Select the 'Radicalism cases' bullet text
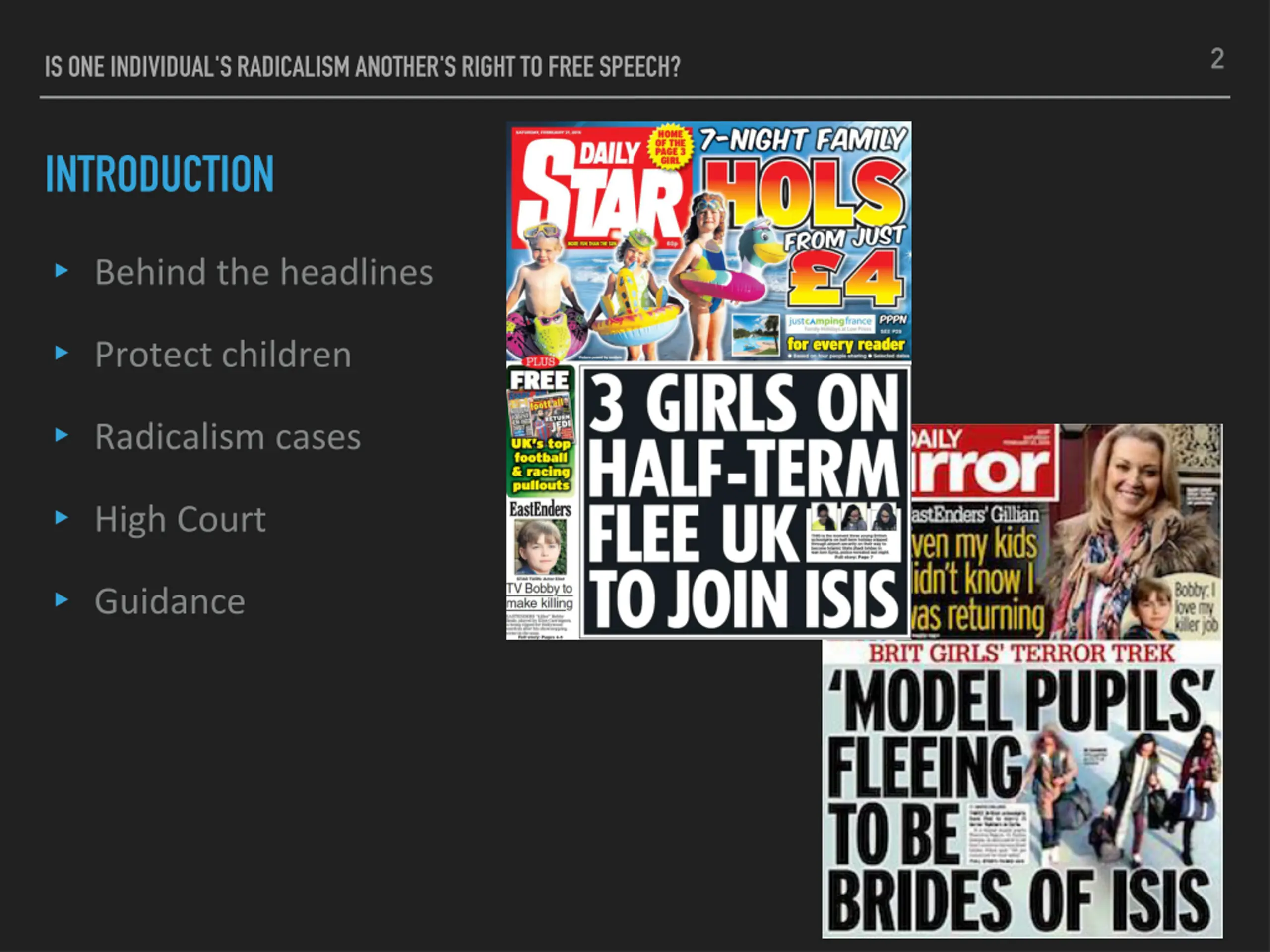The width and height of the screenshot is (1270, 952). (x=228, y=437)
